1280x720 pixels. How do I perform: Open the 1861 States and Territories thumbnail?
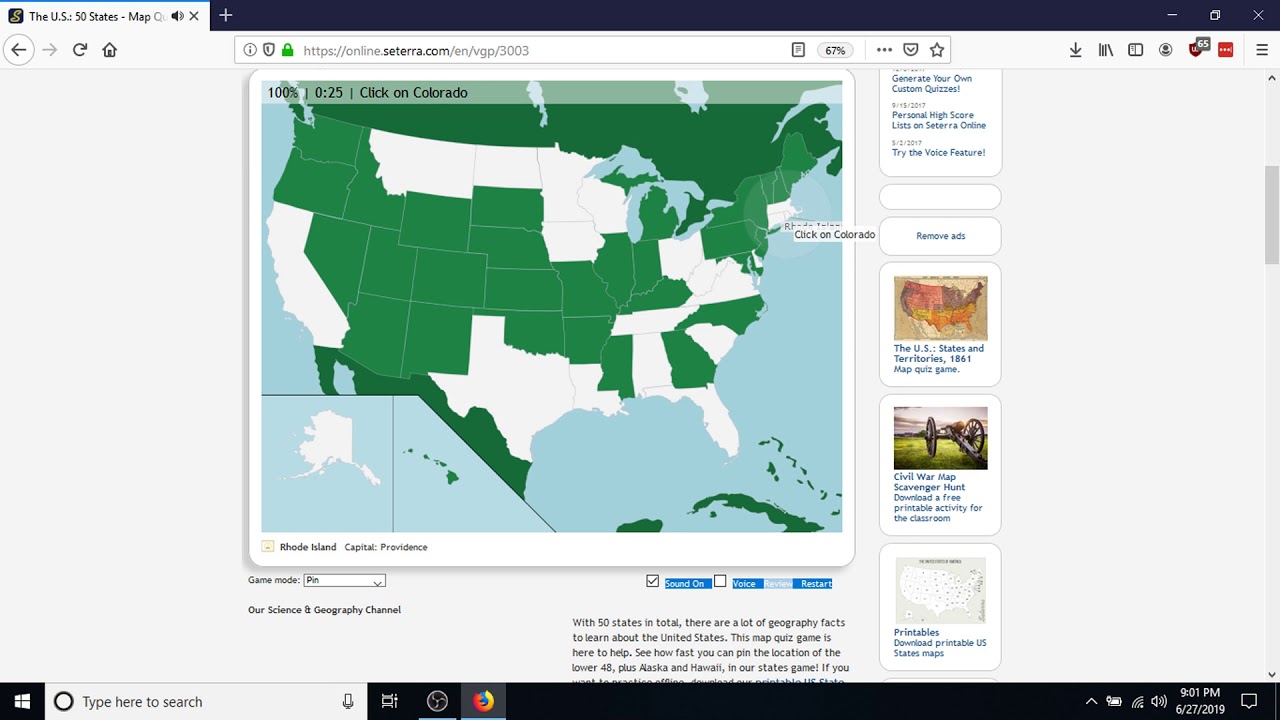940,308
